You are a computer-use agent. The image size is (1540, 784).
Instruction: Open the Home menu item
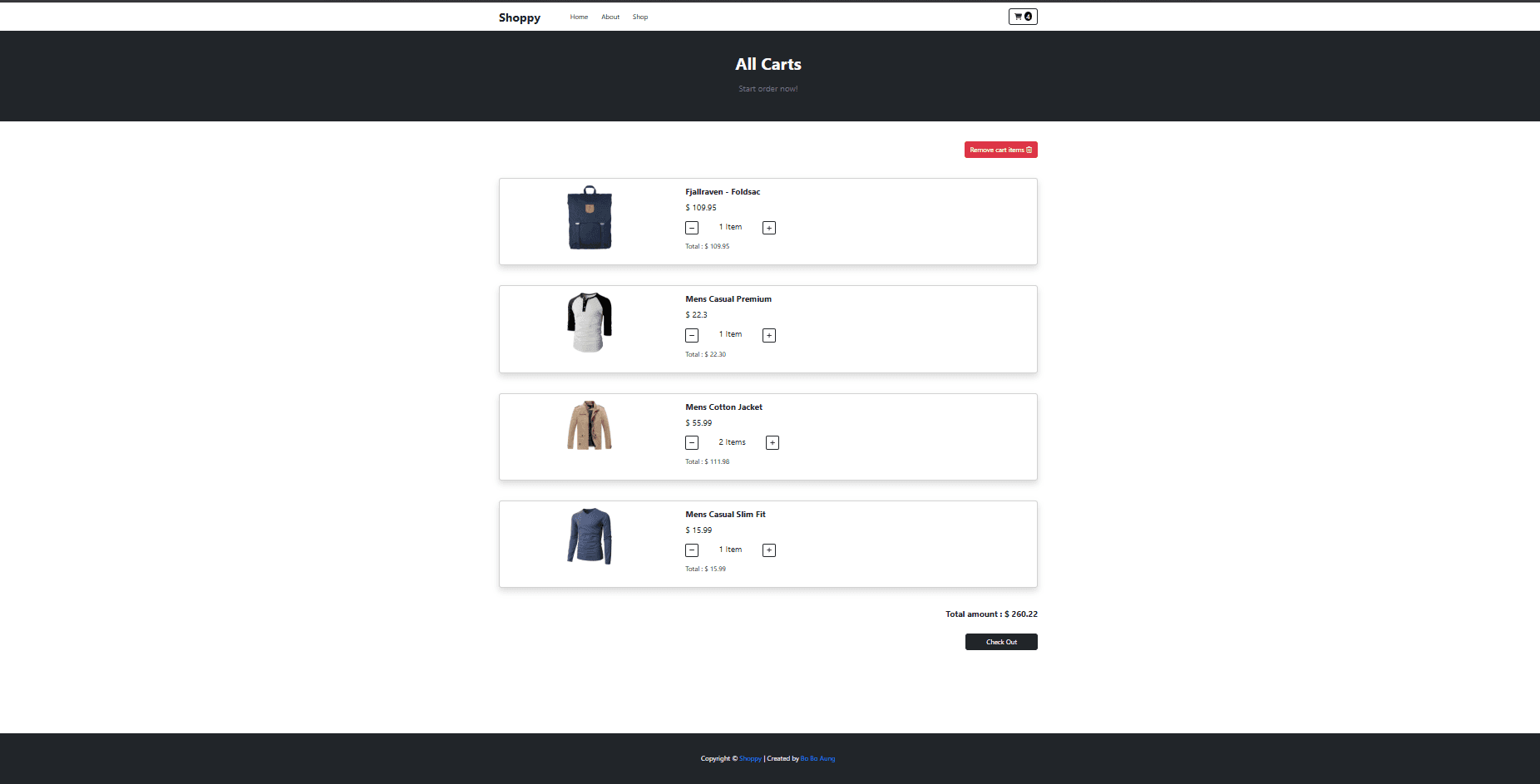(579, 16)
